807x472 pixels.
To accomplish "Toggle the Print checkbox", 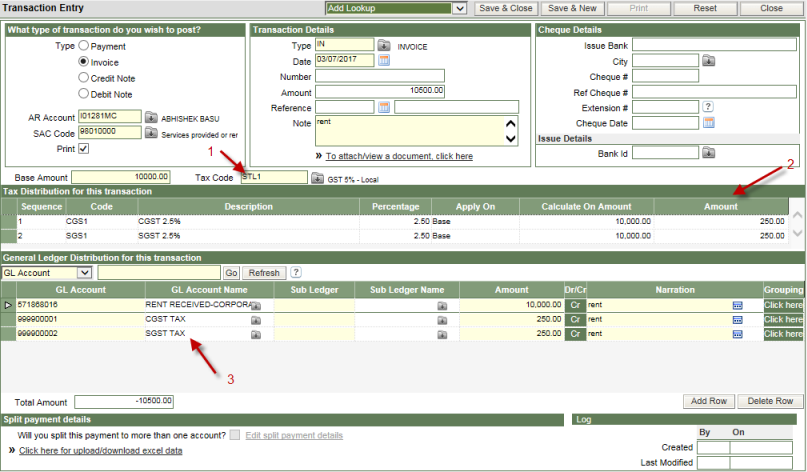I will pos(84,149).
